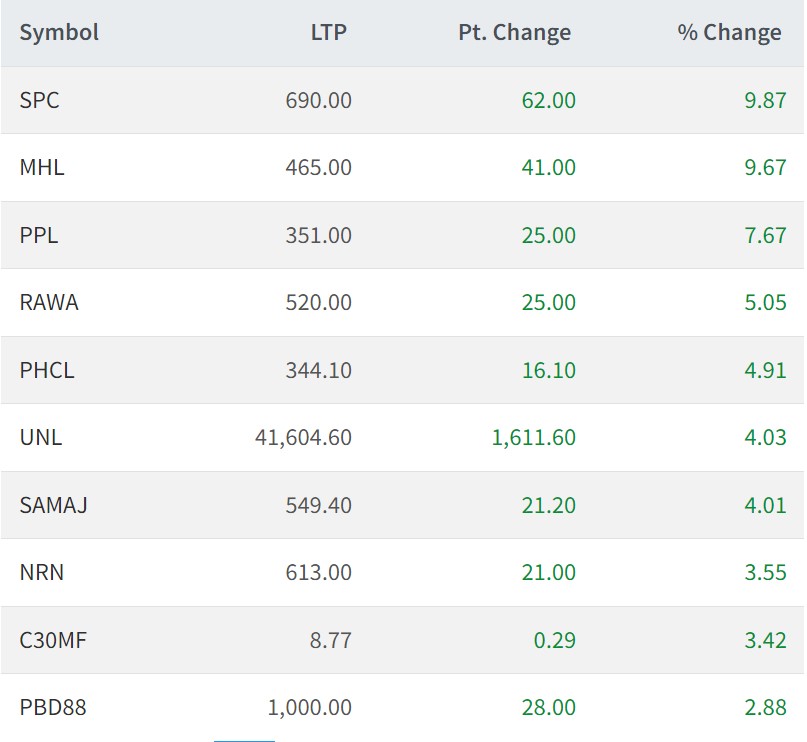Screen dimensions: 807x742
Task: Select the NRN symbol row link
Action: (x=42, y=572)
